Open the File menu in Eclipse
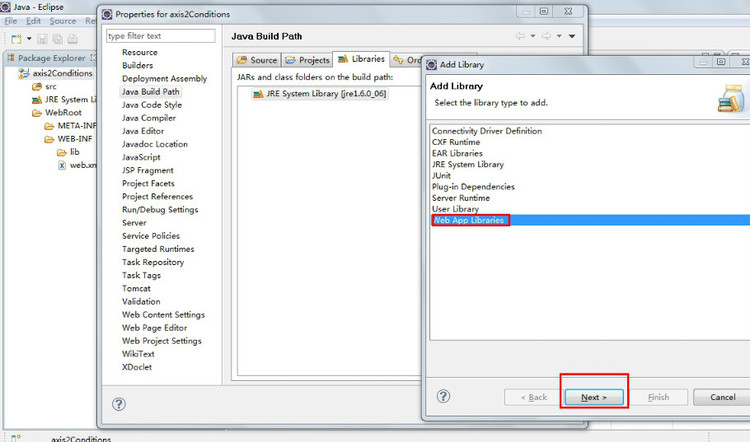The image size is (750, 442). (11, 21)
